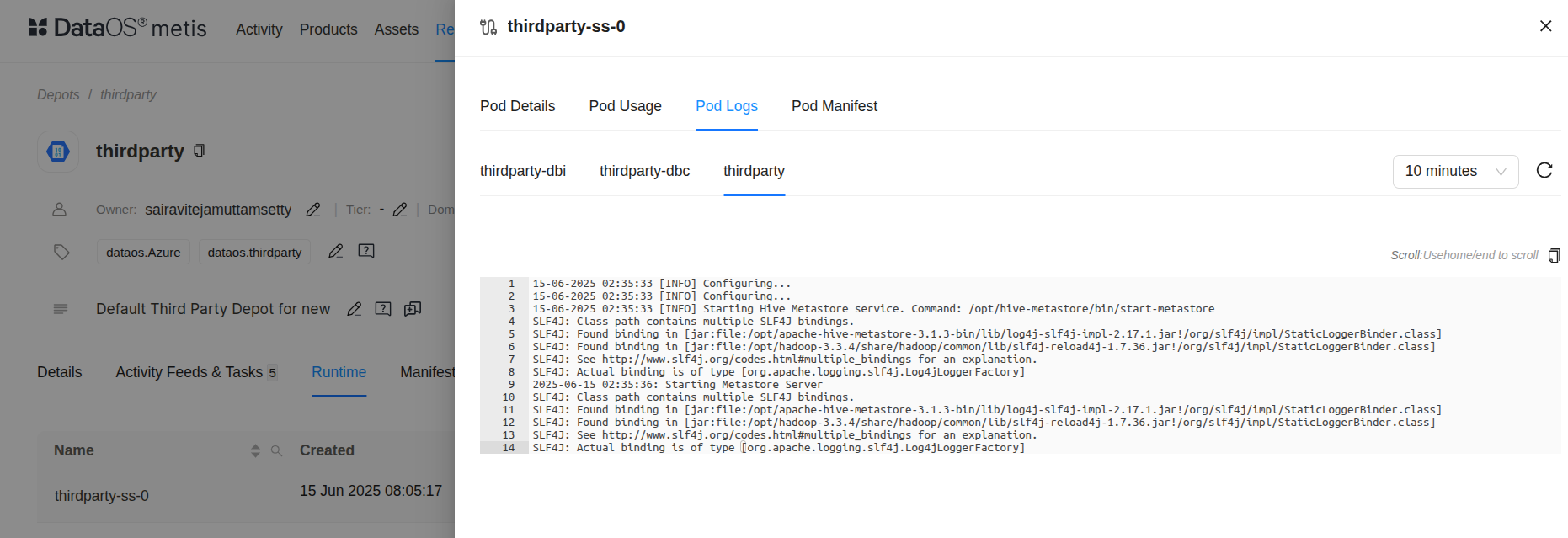Edit the owner pencil icon
The height and width of the screenshot is (538, 1568).
312,210
